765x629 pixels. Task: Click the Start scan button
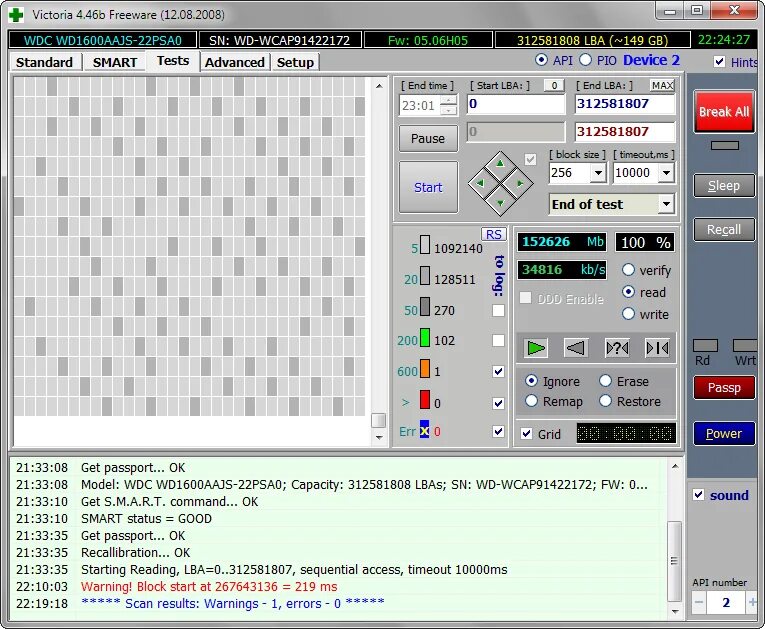428,187
